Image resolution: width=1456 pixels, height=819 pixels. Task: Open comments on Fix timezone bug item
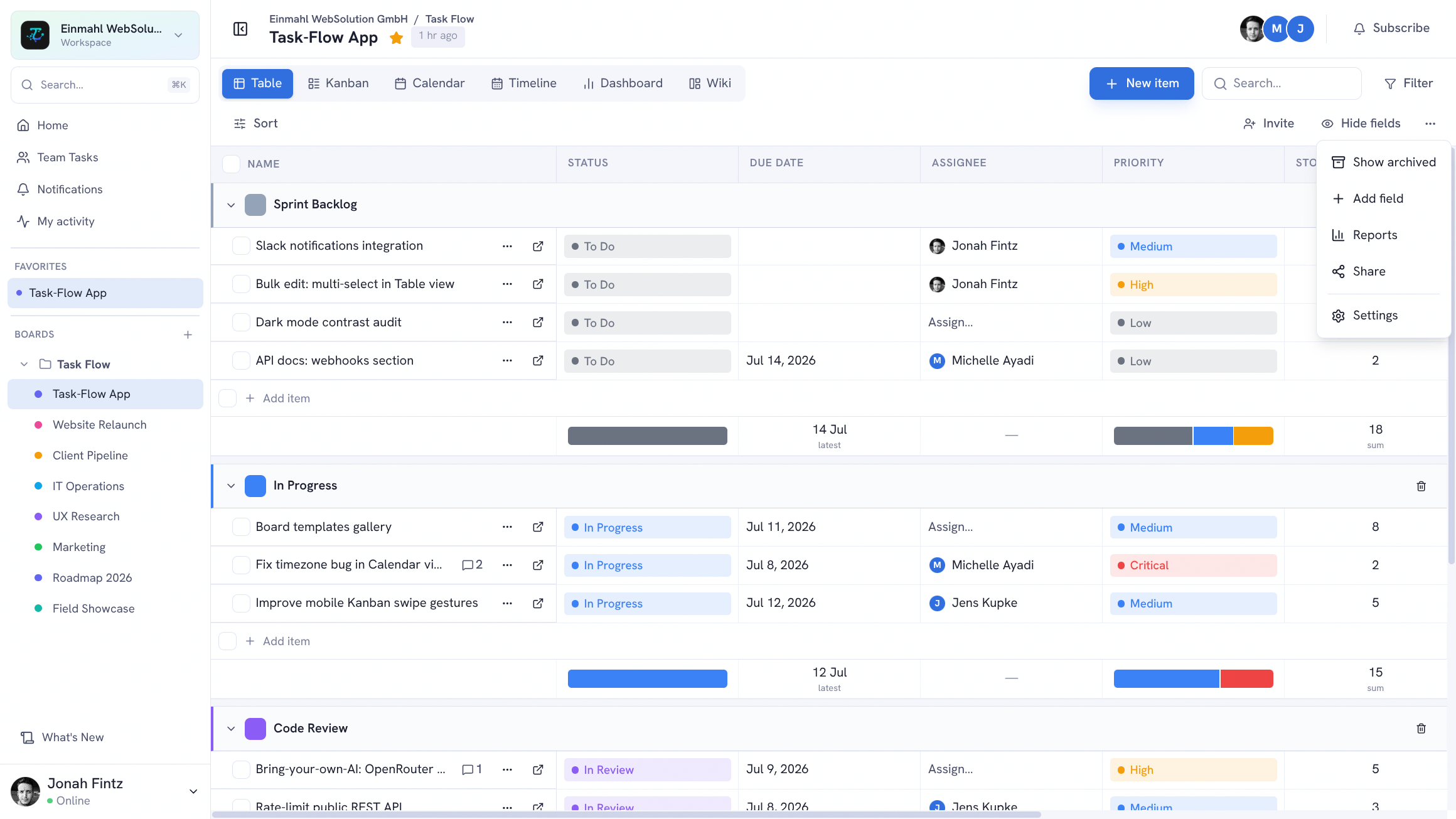[472, 565]
